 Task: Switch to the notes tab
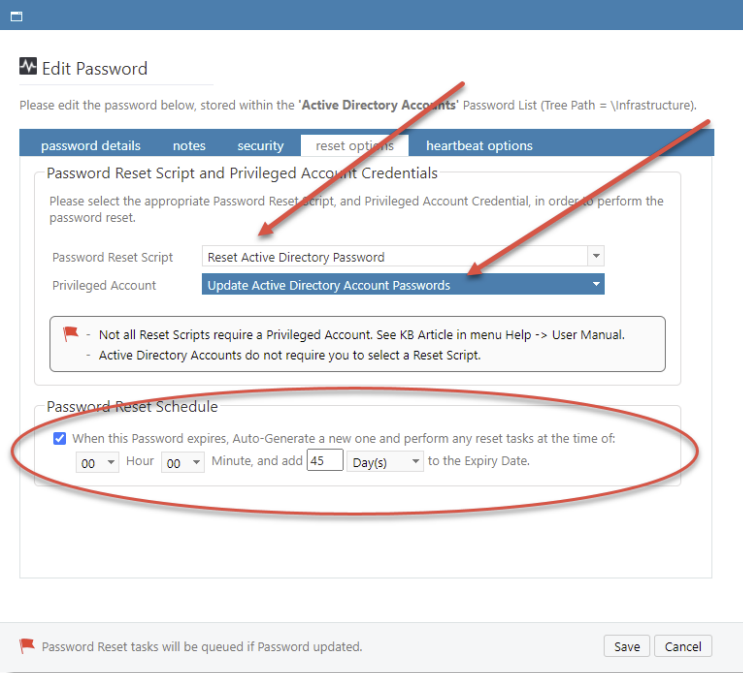click(189, 146)
